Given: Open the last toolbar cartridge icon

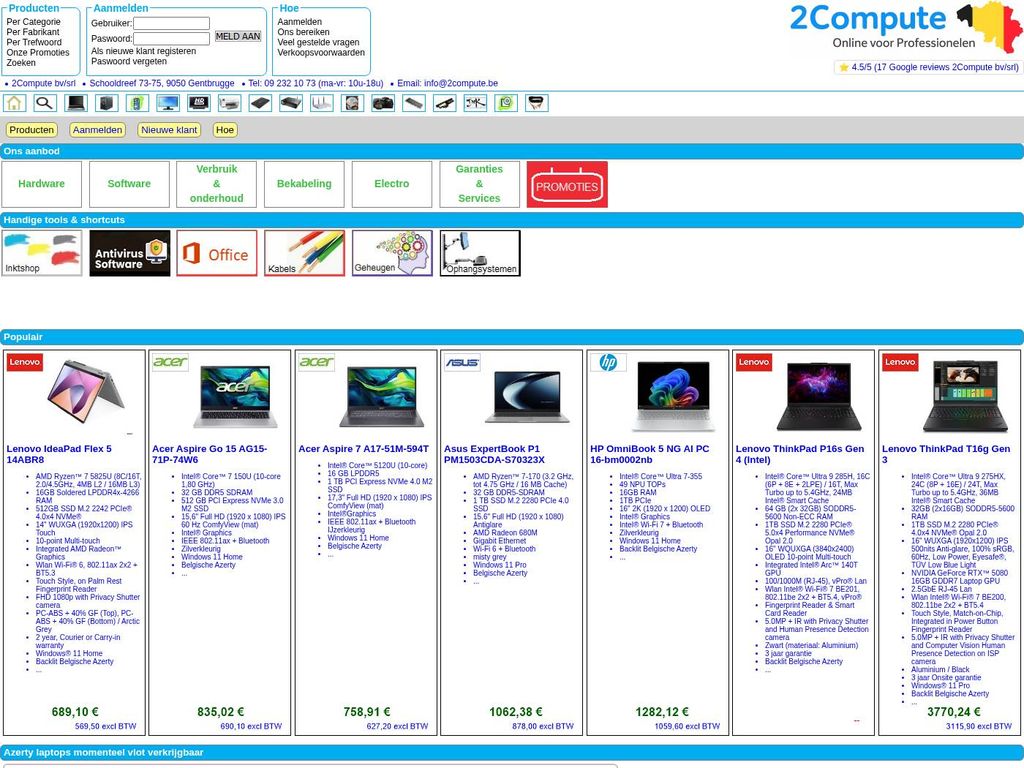Looking at the screenshot, I should [x=536, y=103].
